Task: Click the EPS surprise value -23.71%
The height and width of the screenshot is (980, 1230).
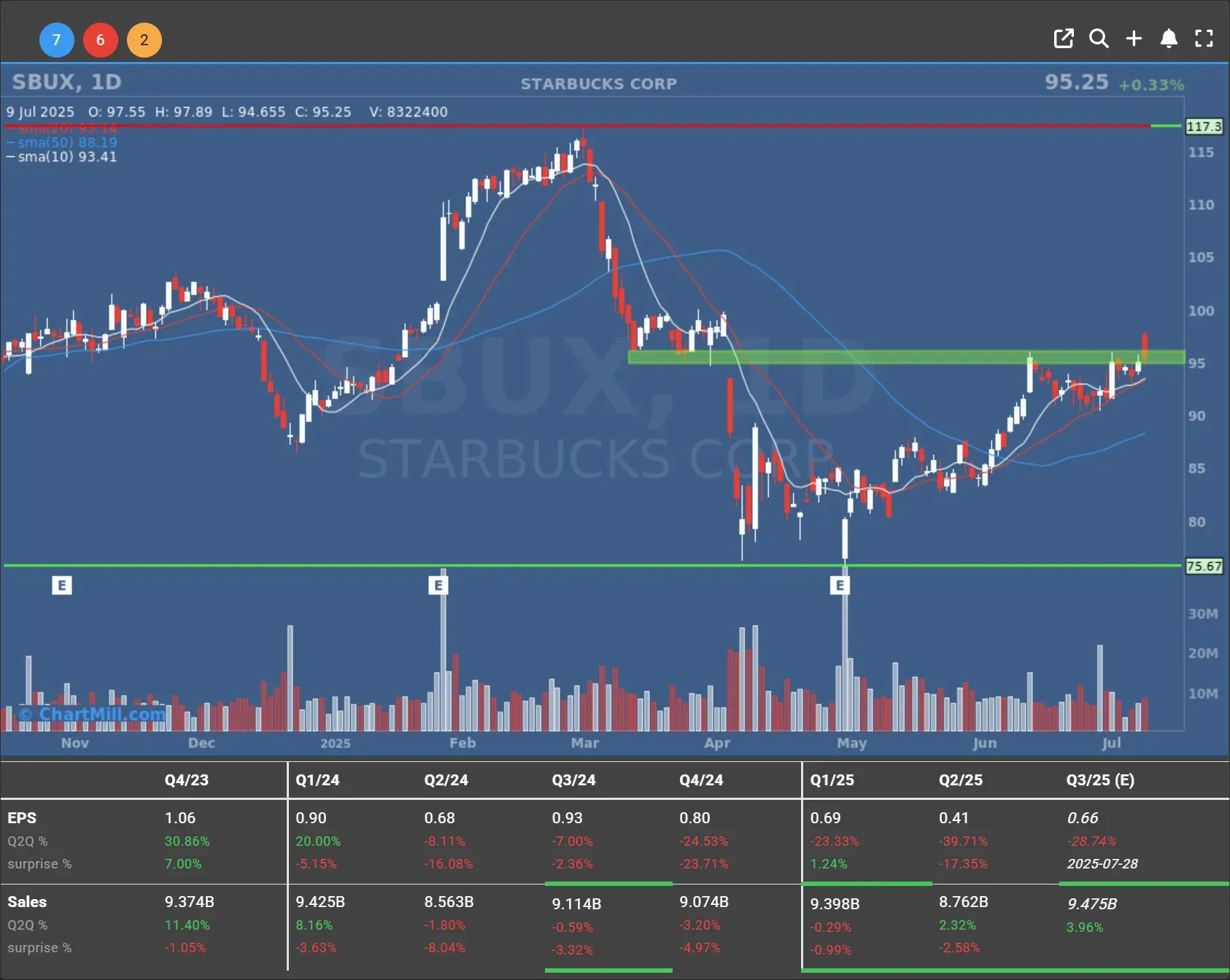Action: pyautogui.click(x=704, y=863)
